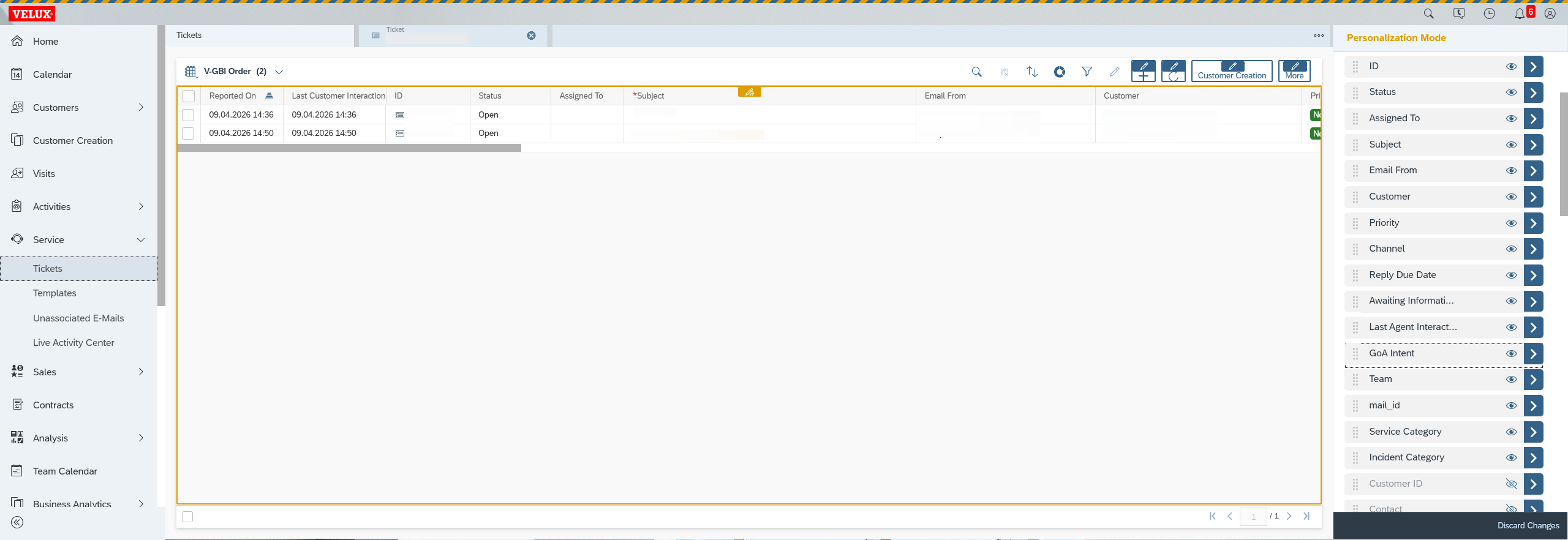
Task: Hide the ID column via eye icon
Action: click(x=1511, y=66)
